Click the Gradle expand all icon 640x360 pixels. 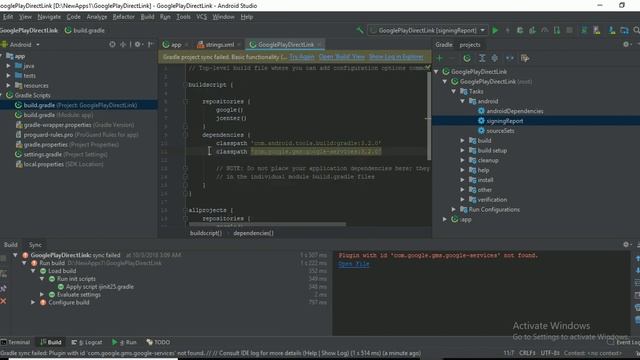(x=482, y=58)
